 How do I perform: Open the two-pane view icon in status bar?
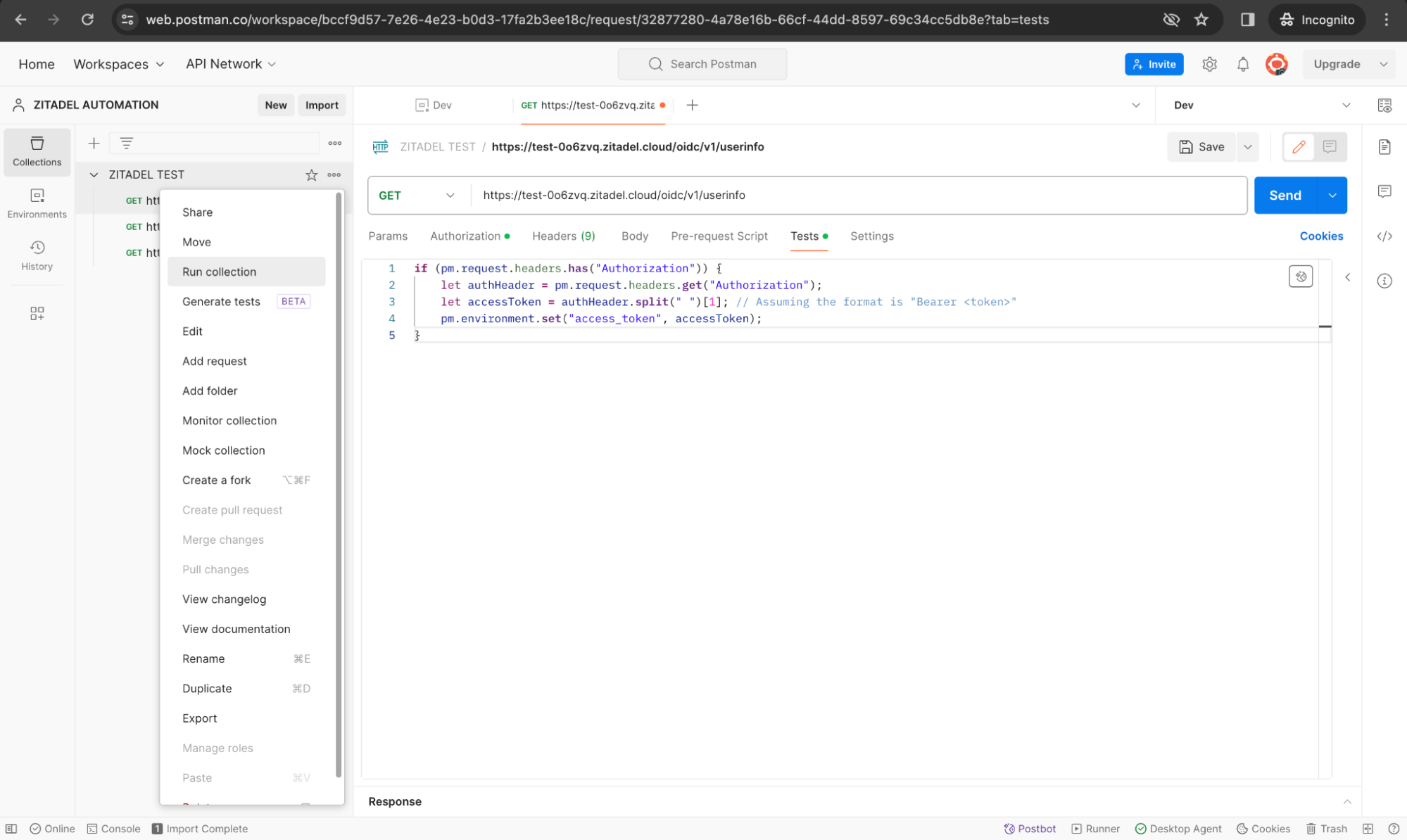pyautogui.click(x=1368, y=829)
